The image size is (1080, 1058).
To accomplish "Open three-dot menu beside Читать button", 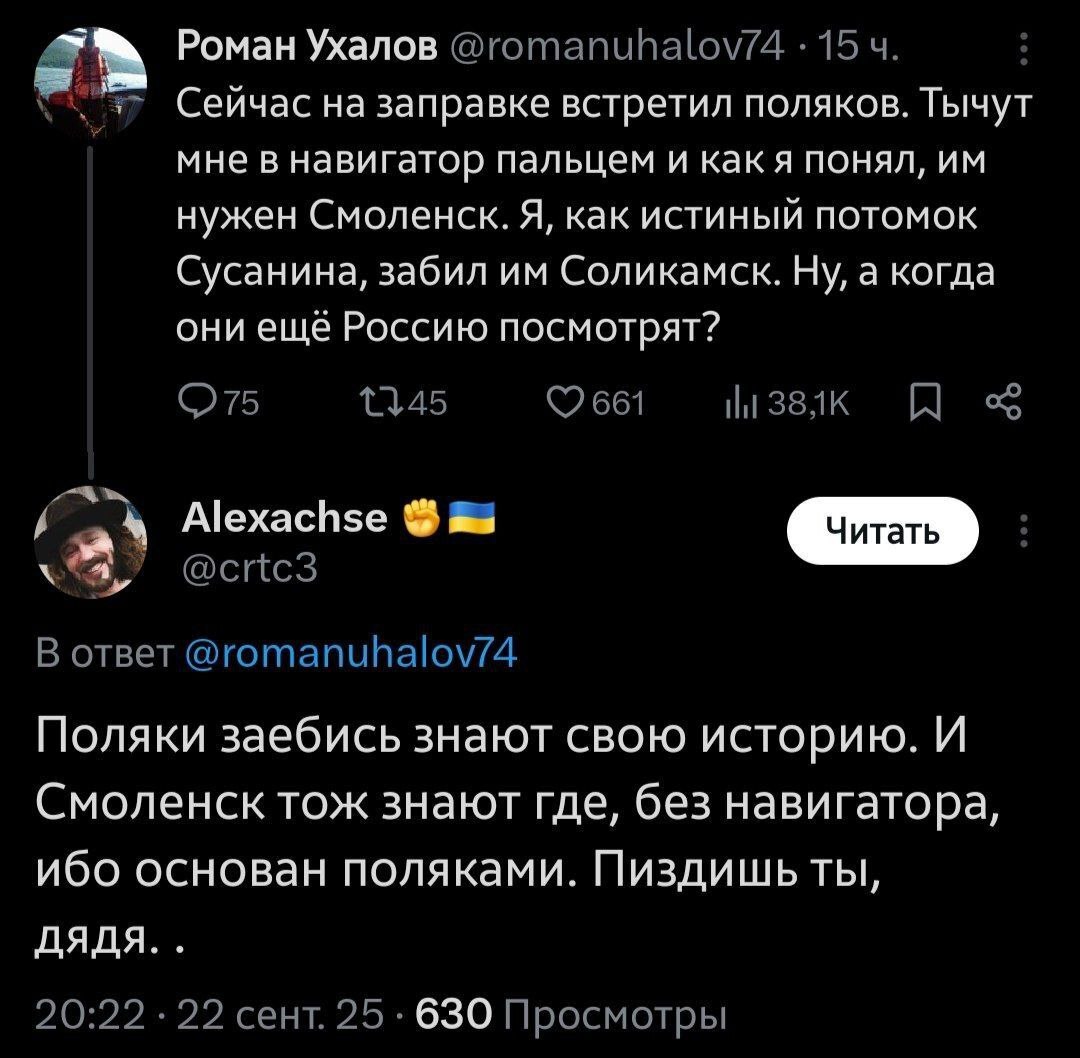I will pyautogui.click(x=1020, y=531).
